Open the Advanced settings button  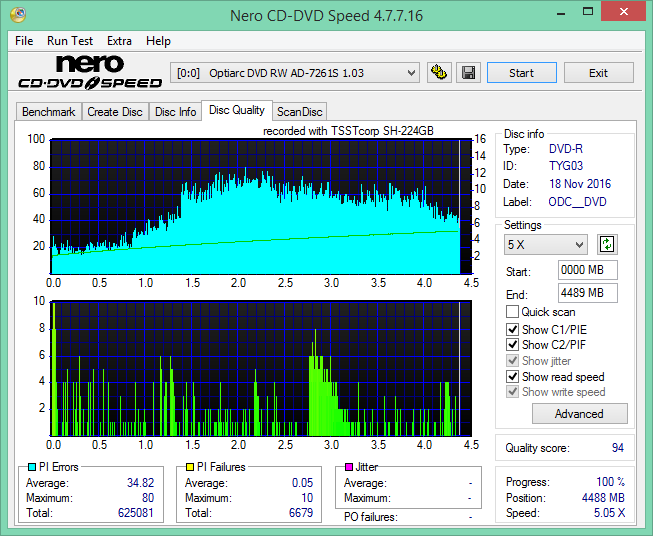click(579, 414)
